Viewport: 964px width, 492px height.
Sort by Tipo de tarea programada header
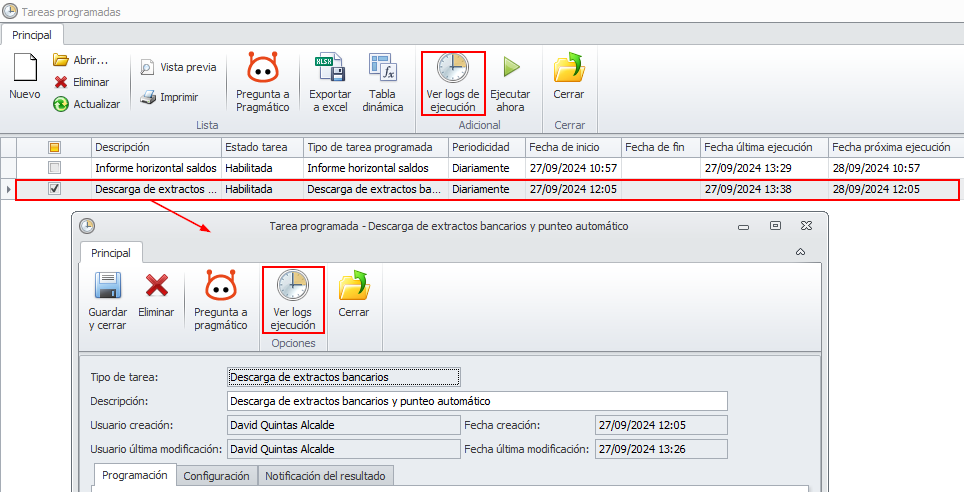(376, 147)
